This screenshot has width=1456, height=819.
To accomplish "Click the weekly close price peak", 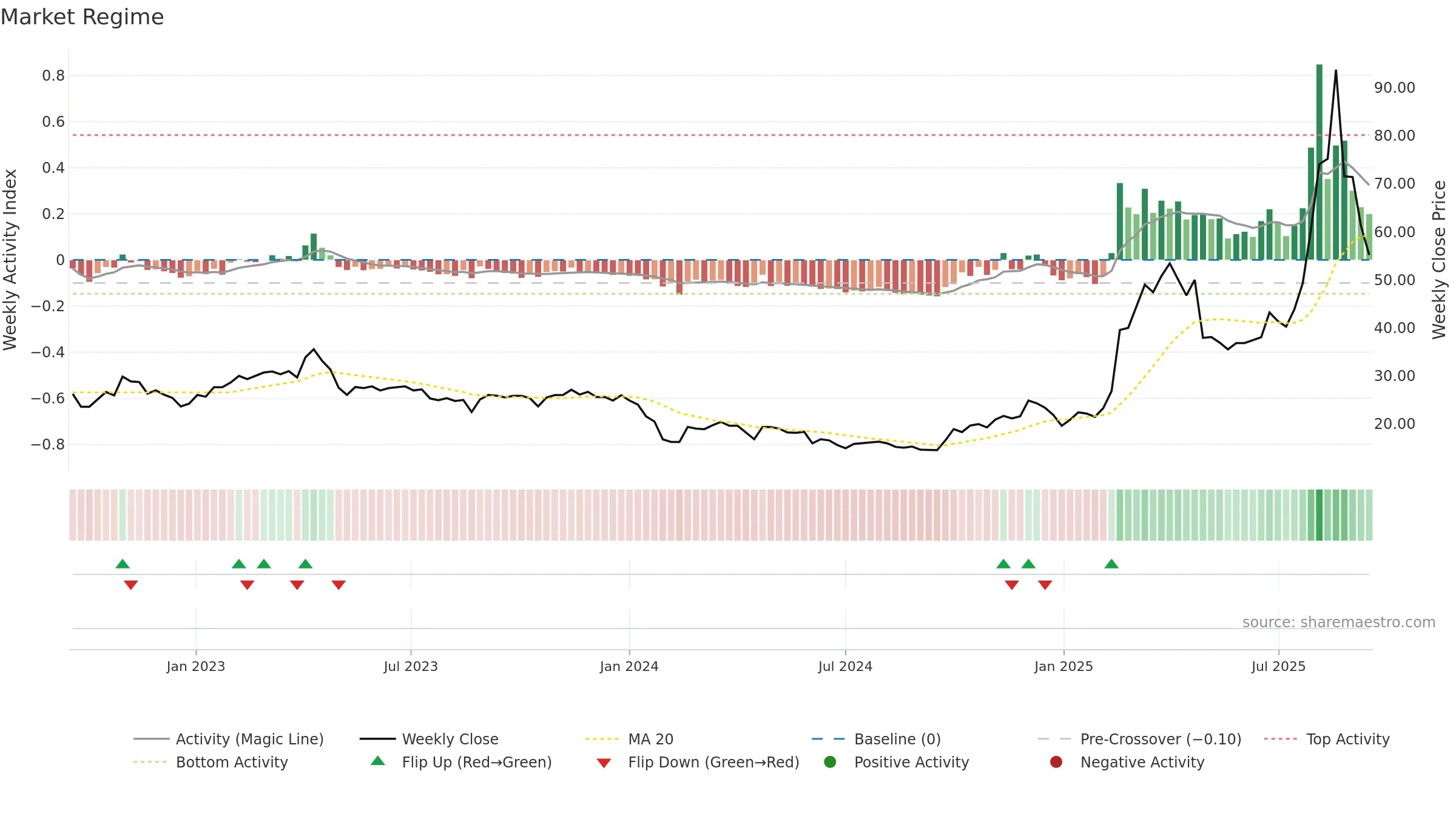I will coord(1336,71).
